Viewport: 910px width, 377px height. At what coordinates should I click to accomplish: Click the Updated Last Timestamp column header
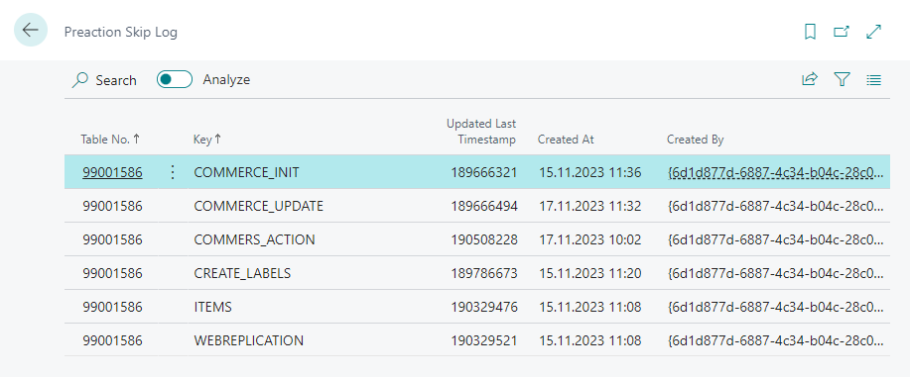click(x=481, y=132)
